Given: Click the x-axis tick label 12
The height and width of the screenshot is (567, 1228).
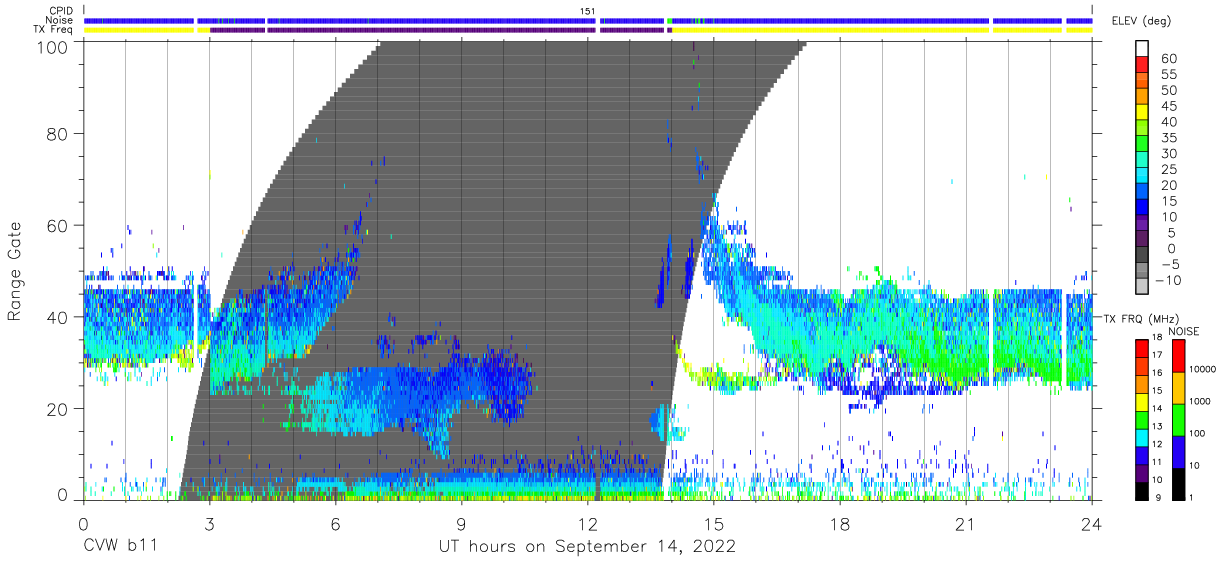Looking at the screenshot, I should [588, 524].
